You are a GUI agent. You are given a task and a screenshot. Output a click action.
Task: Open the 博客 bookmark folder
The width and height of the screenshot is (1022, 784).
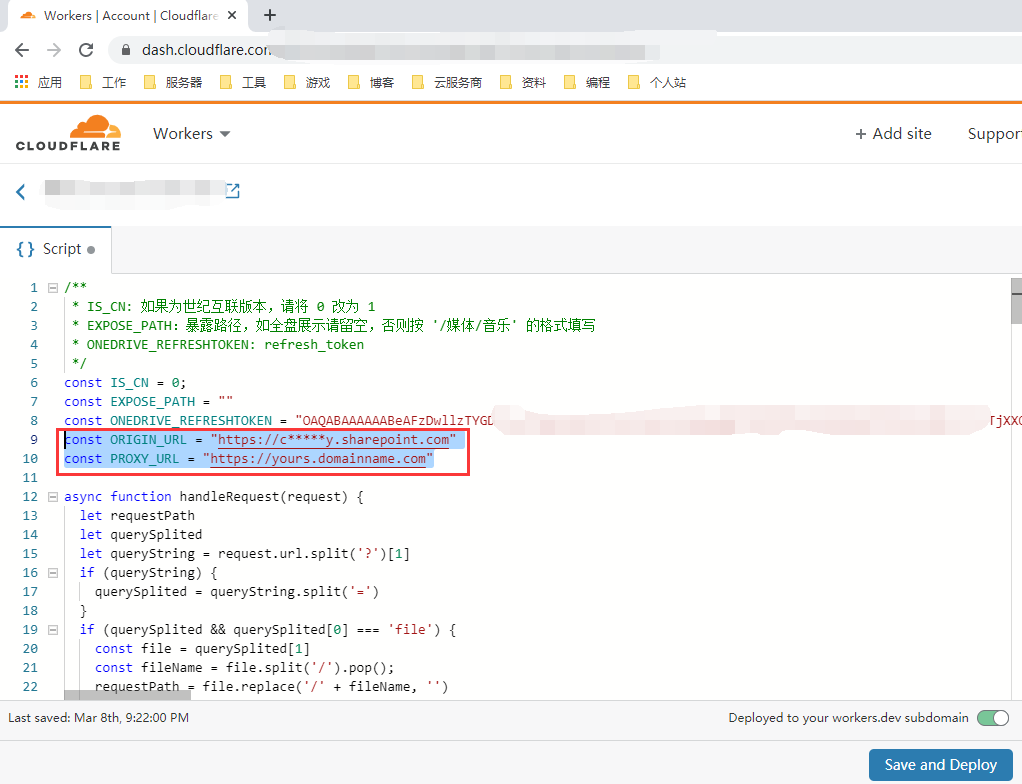point(371,82)
